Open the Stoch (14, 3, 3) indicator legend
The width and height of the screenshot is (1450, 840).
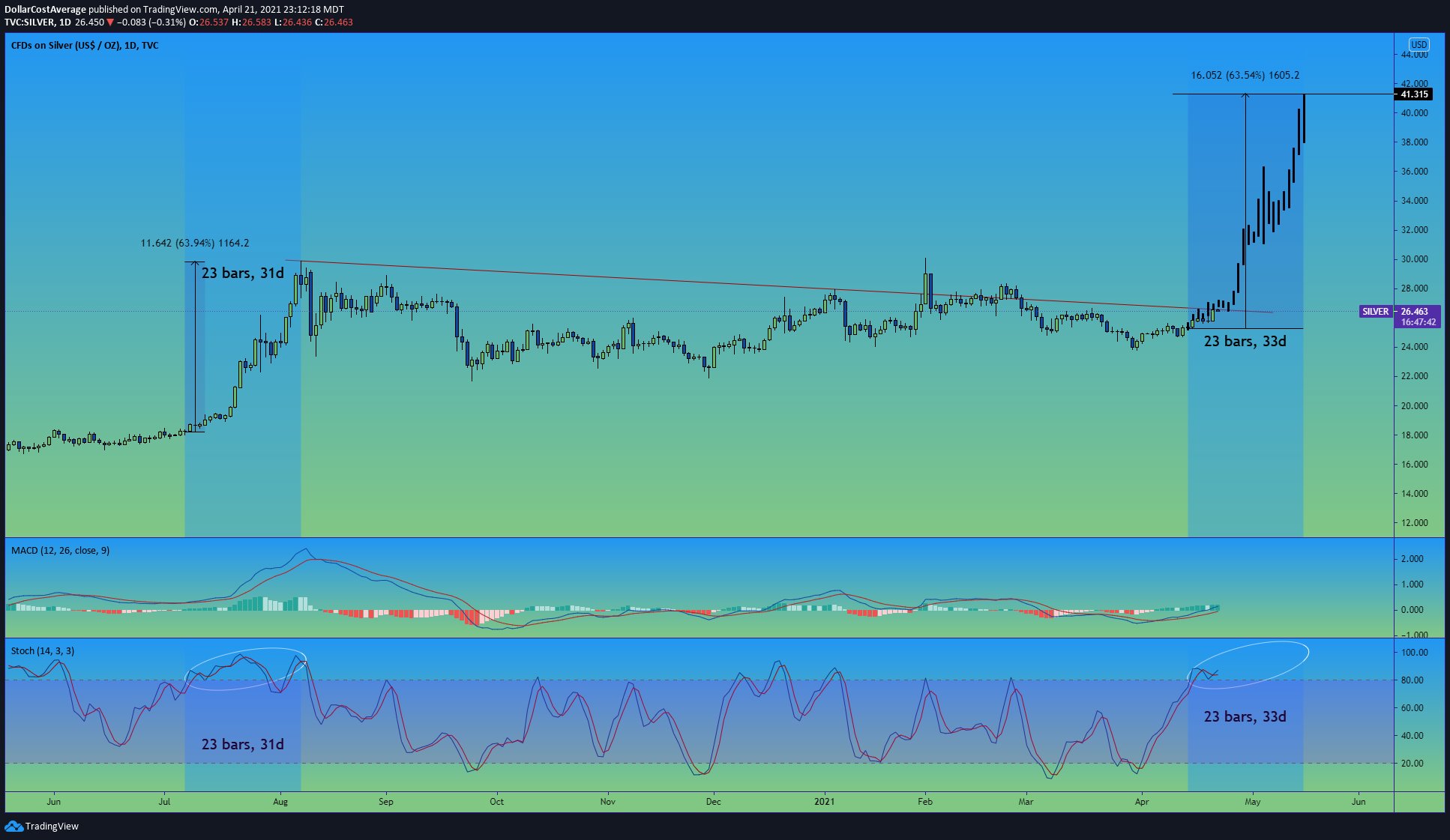click(x=43, y=651)
